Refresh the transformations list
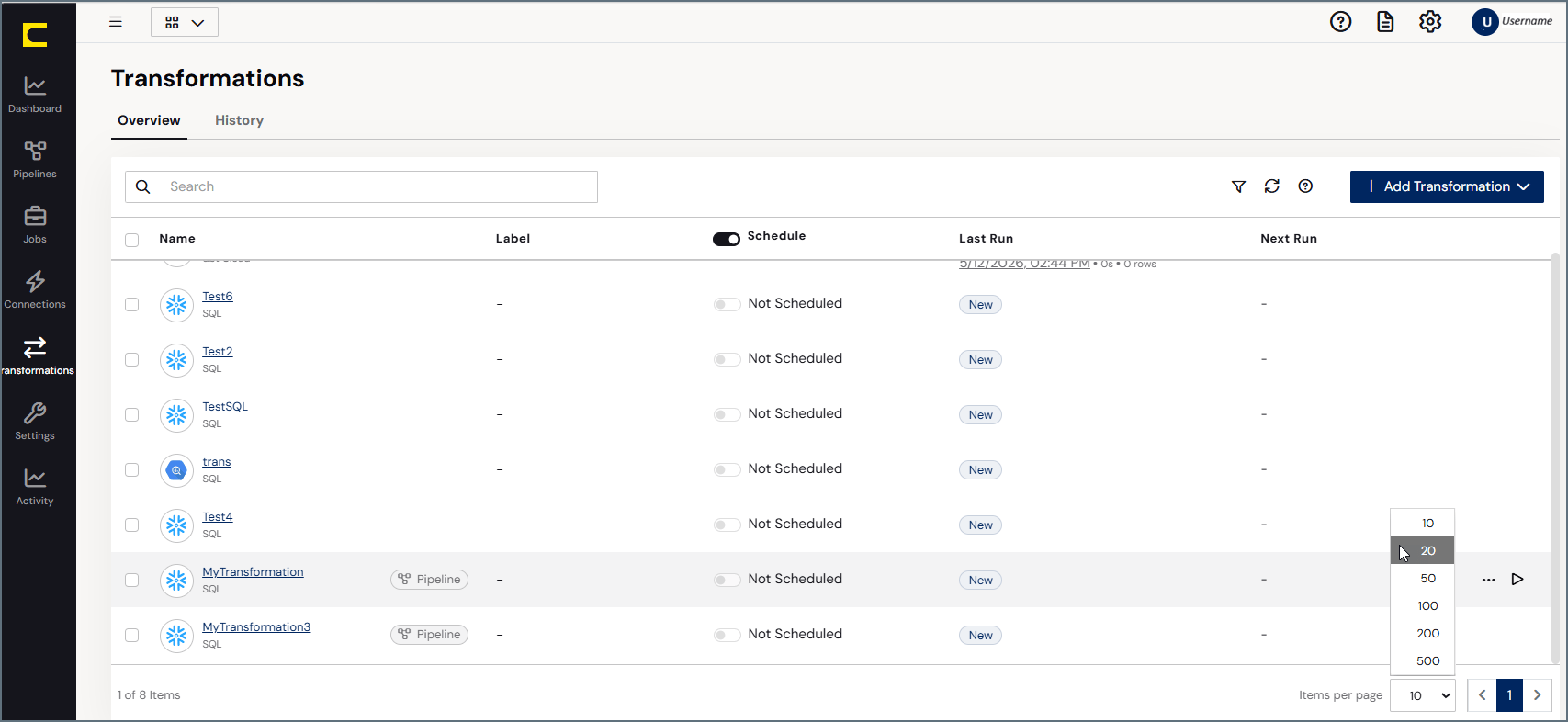The width and height of the screenshot is (1568, 722). coord(1271,186)
